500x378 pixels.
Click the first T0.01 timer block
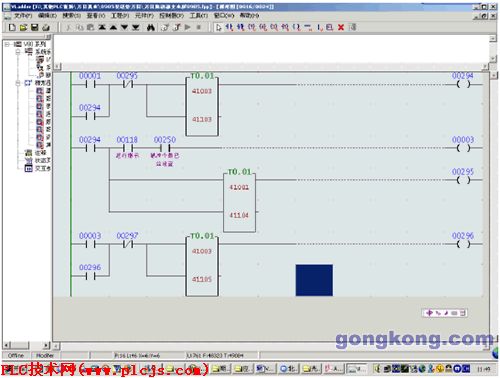tap(202, 105)
